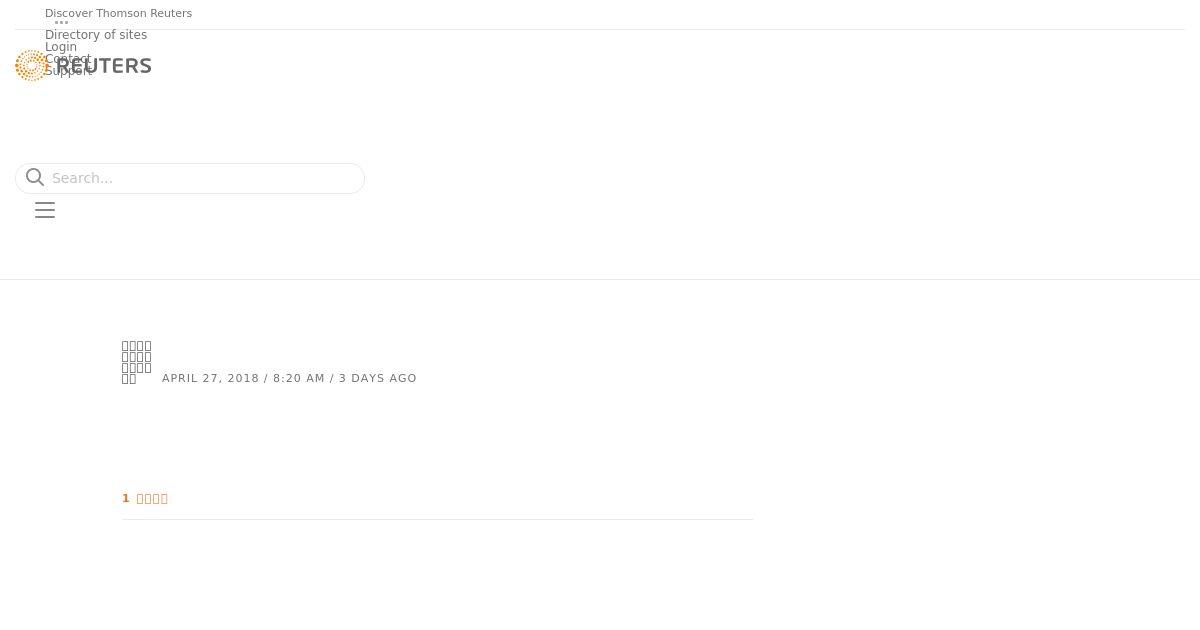This screenshot has height=630, width=1200.
Task: Open Directory of sites link
Action: [x=96, y=35]
